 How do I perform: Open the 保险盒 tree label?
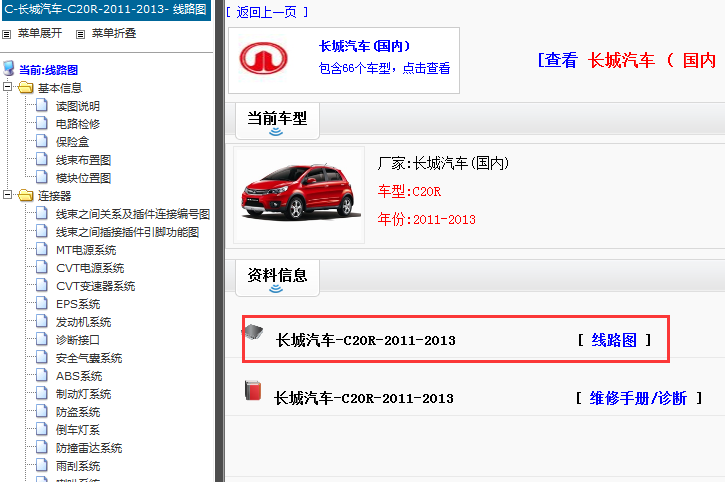(72, 142)
